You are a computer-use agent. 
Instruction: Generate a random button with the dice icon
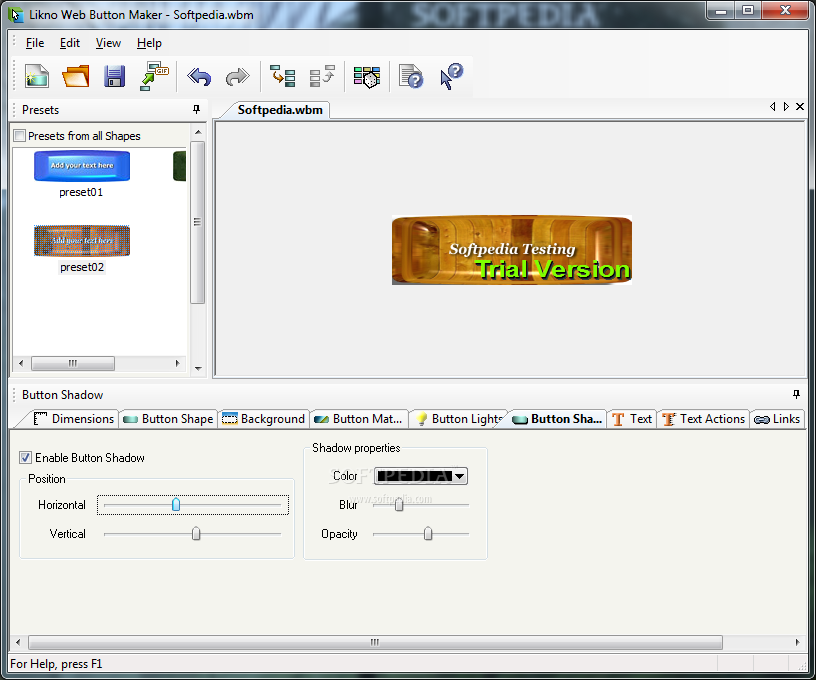coord(367,77)
